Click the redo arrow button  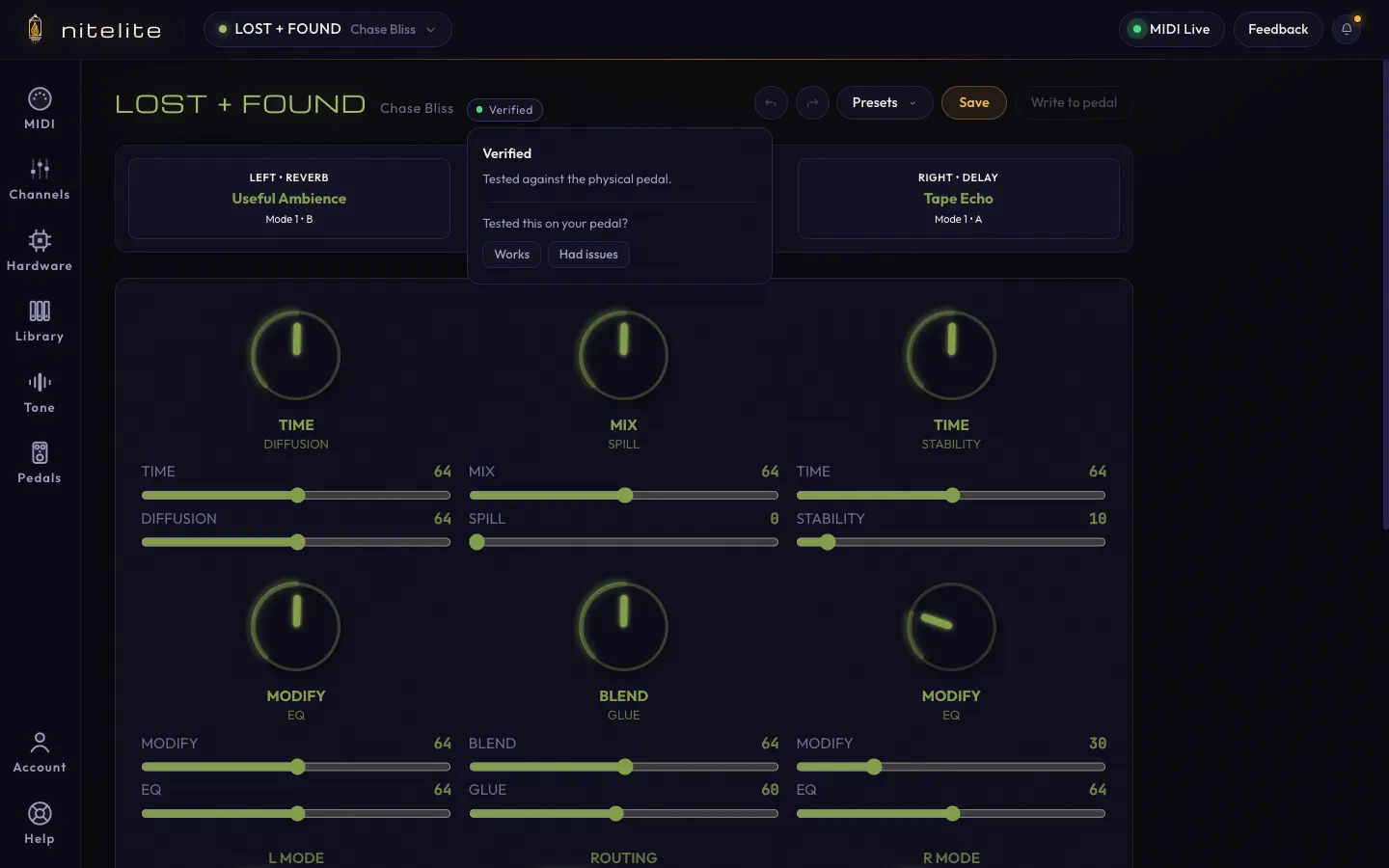click(x=812, y=103)
